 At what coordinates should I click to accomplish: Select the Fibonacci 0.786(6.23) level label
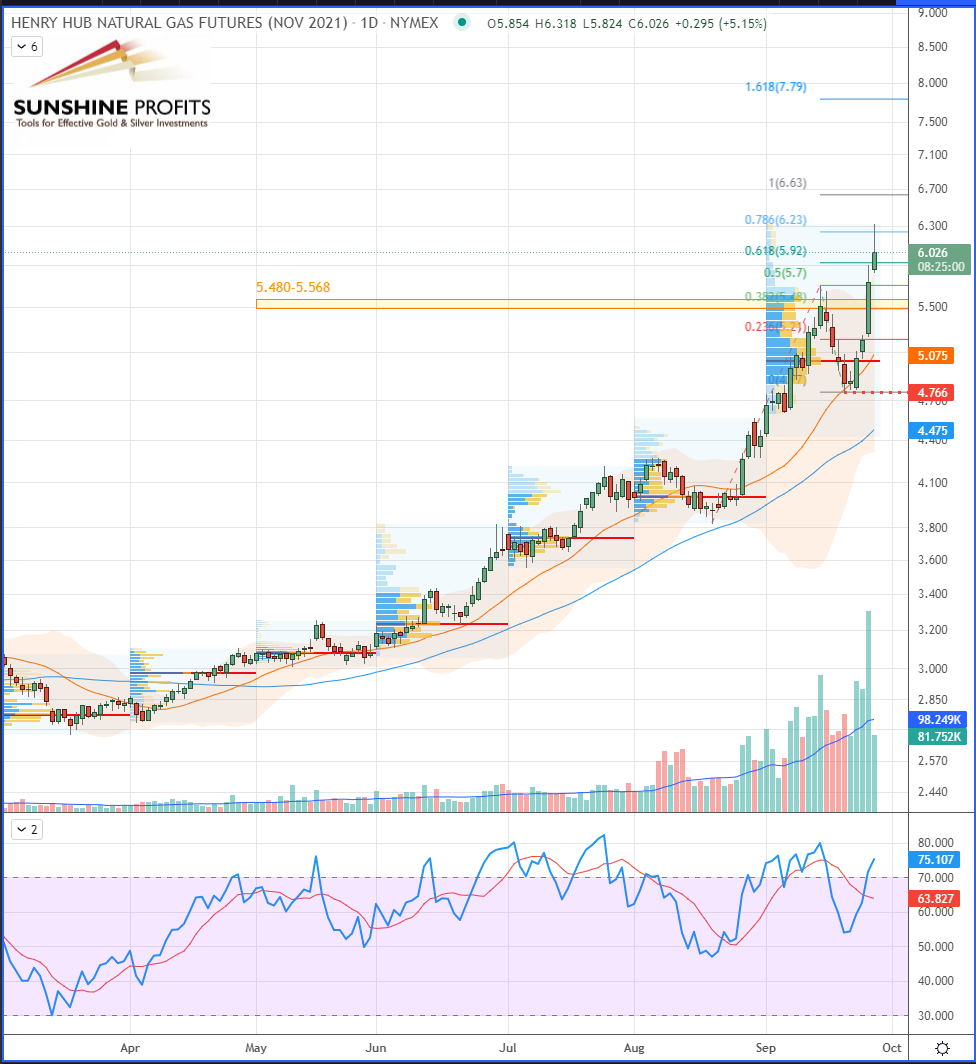(x=776, y=220)
